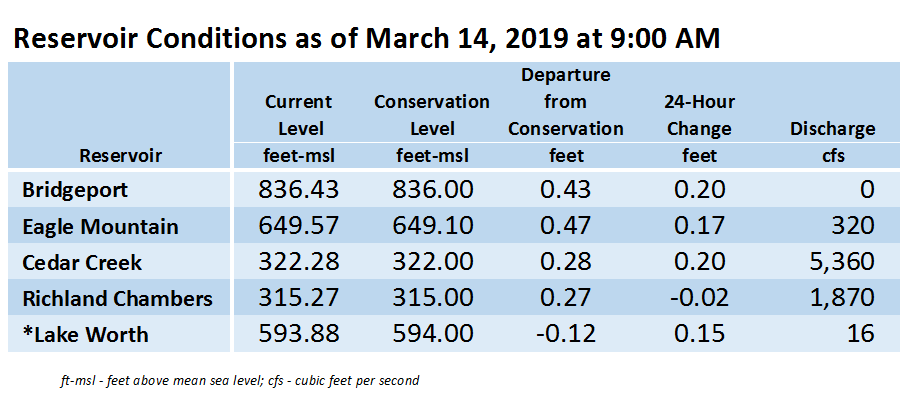
Task: Click the ft-msl footnote text
Action: pyautogui.click(x=240, y=381)
